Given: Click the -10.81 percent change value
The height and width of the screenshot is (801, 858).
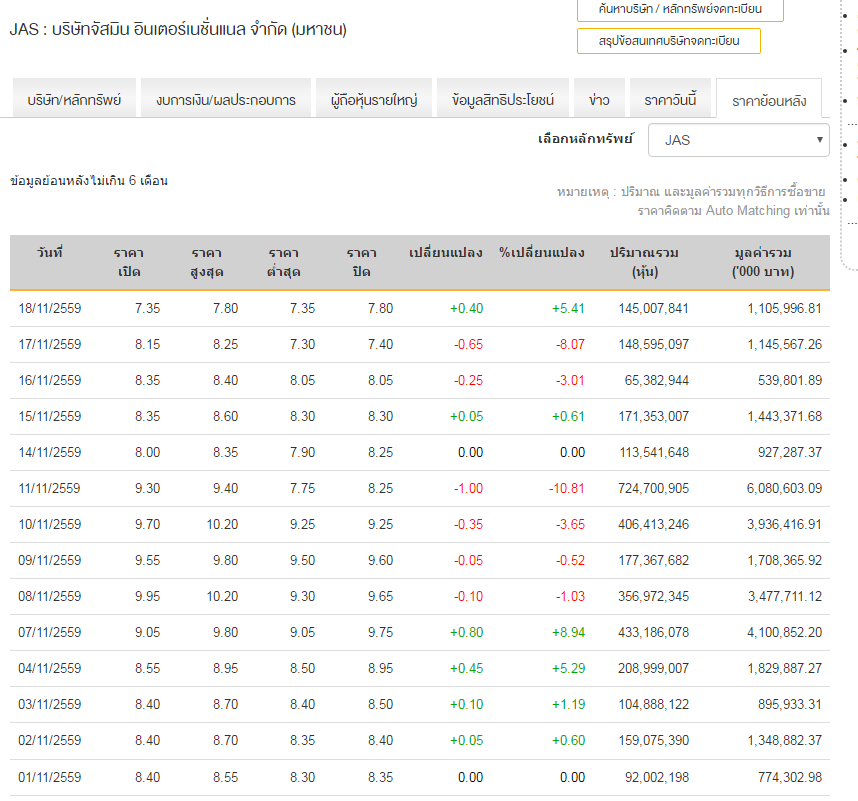Looking at the screenshot, I should point(566,488).
